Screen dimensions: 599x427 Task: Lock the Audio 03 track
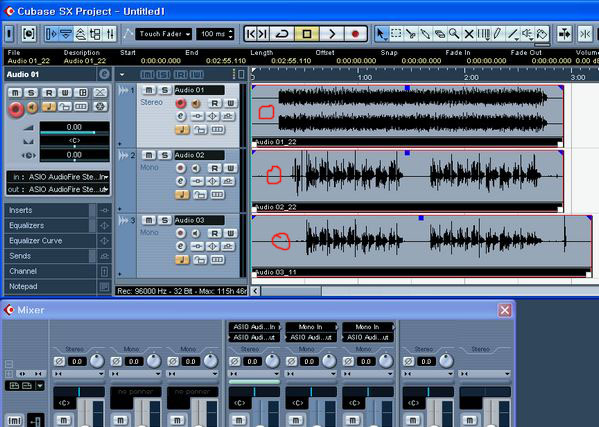coord(199,260)
